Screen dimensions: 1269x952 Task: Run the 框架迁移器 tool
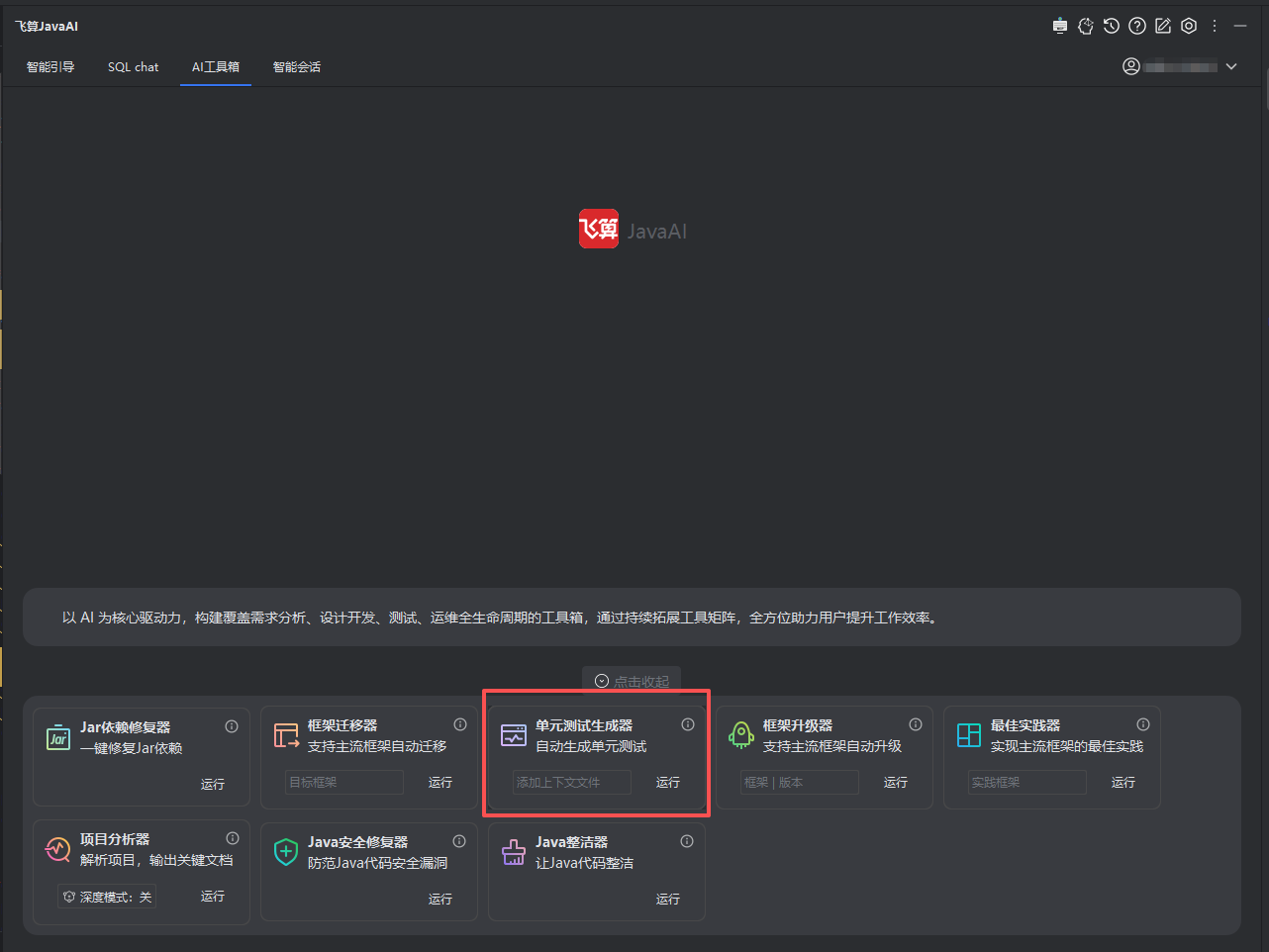440,782
